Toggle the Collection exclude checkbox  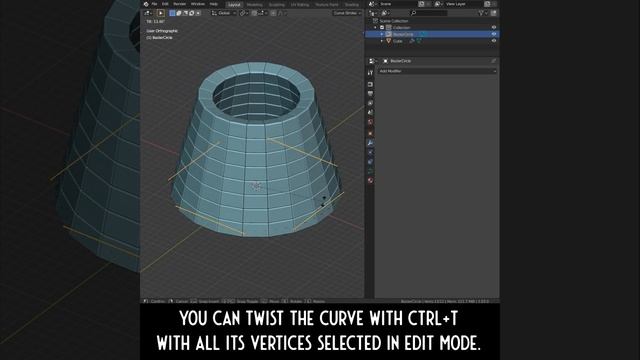pos(382,27)
